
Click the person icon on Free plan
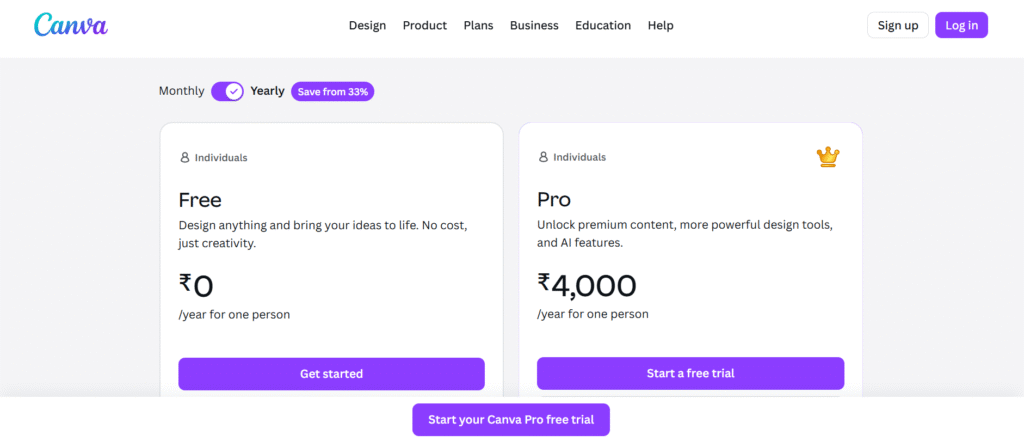click(184, 158)
